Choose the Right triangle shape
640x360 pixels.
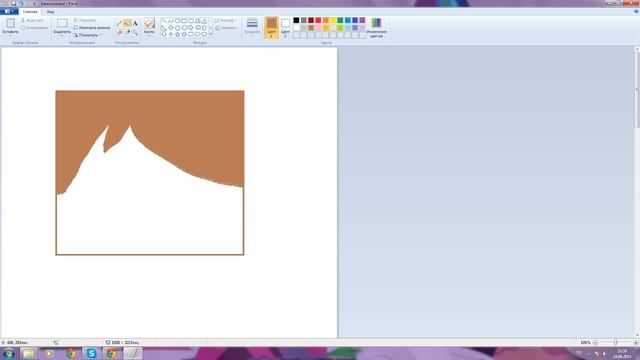(163, 28)
